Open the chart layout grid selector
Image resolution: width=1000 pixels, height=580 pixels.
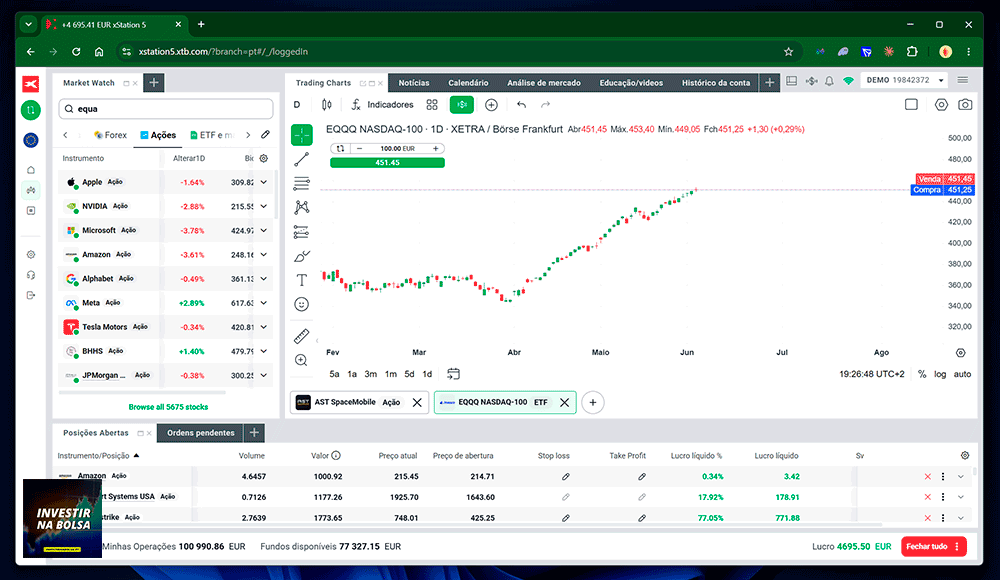click(x=432, y=105)
